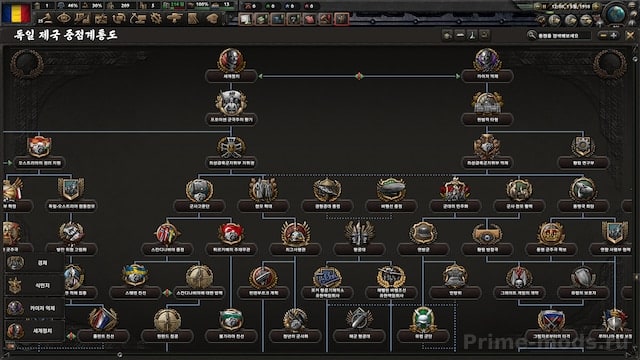The image size is (640, 360).
Task: Click the second header button with minus symbol
Action: click(460, 36)
